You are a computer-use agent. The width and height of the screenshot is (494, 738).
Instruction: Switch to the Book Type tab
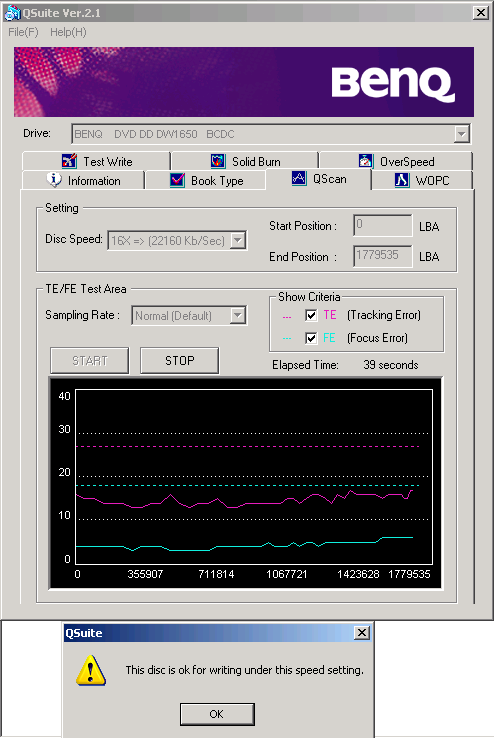tap(206, 180)
